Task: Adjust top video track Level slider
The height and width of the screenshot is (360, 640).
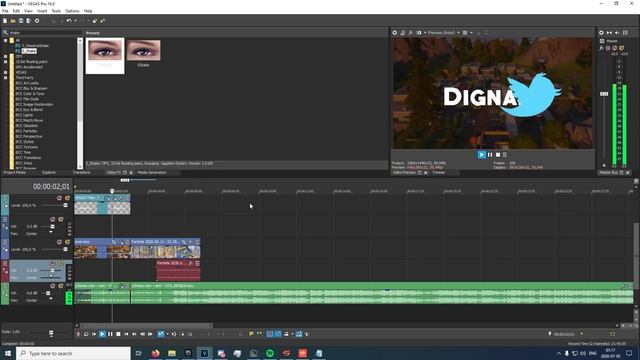Action: click(65, 205)
